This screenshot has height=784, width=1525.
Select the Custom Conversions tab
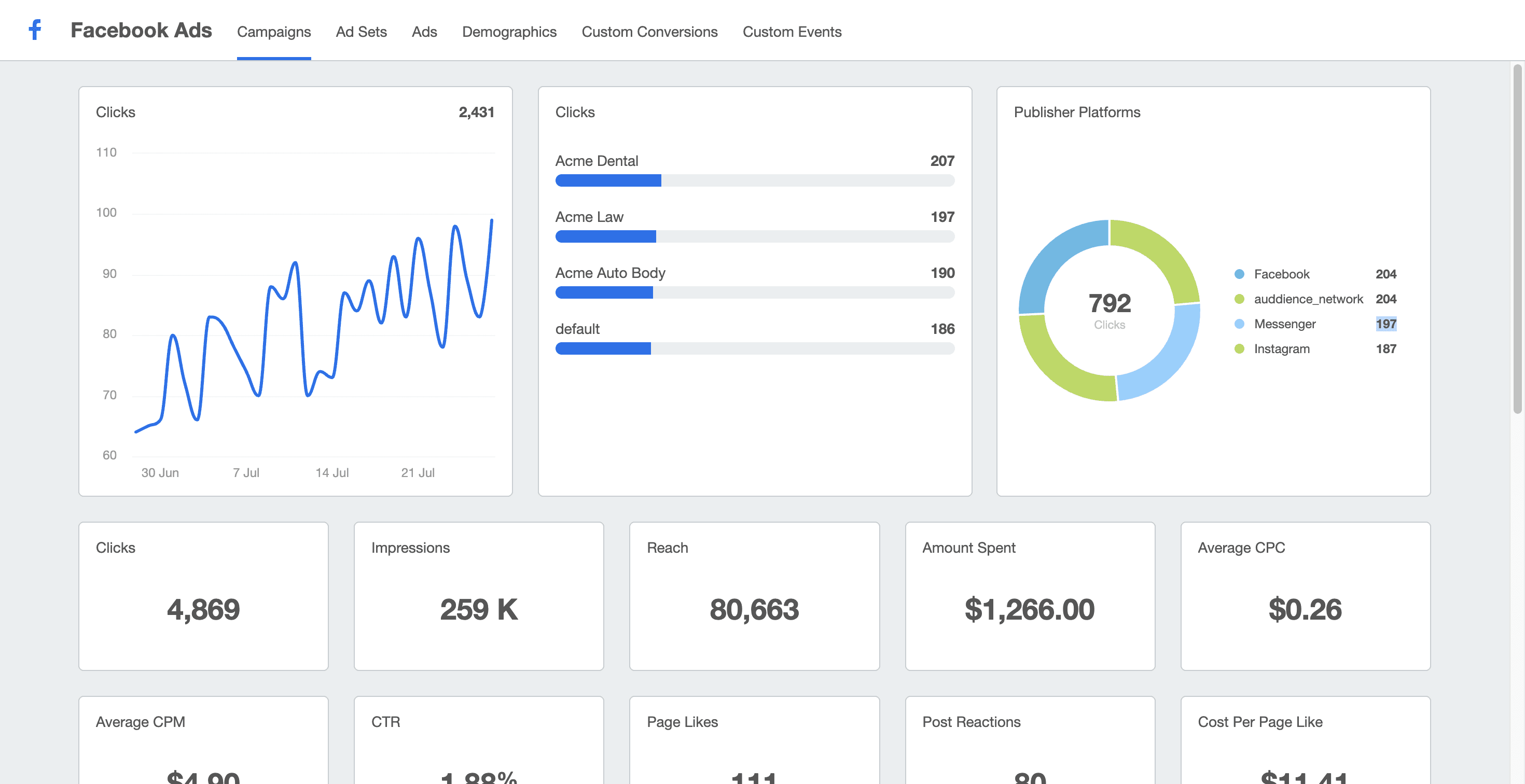coord(649,31)
